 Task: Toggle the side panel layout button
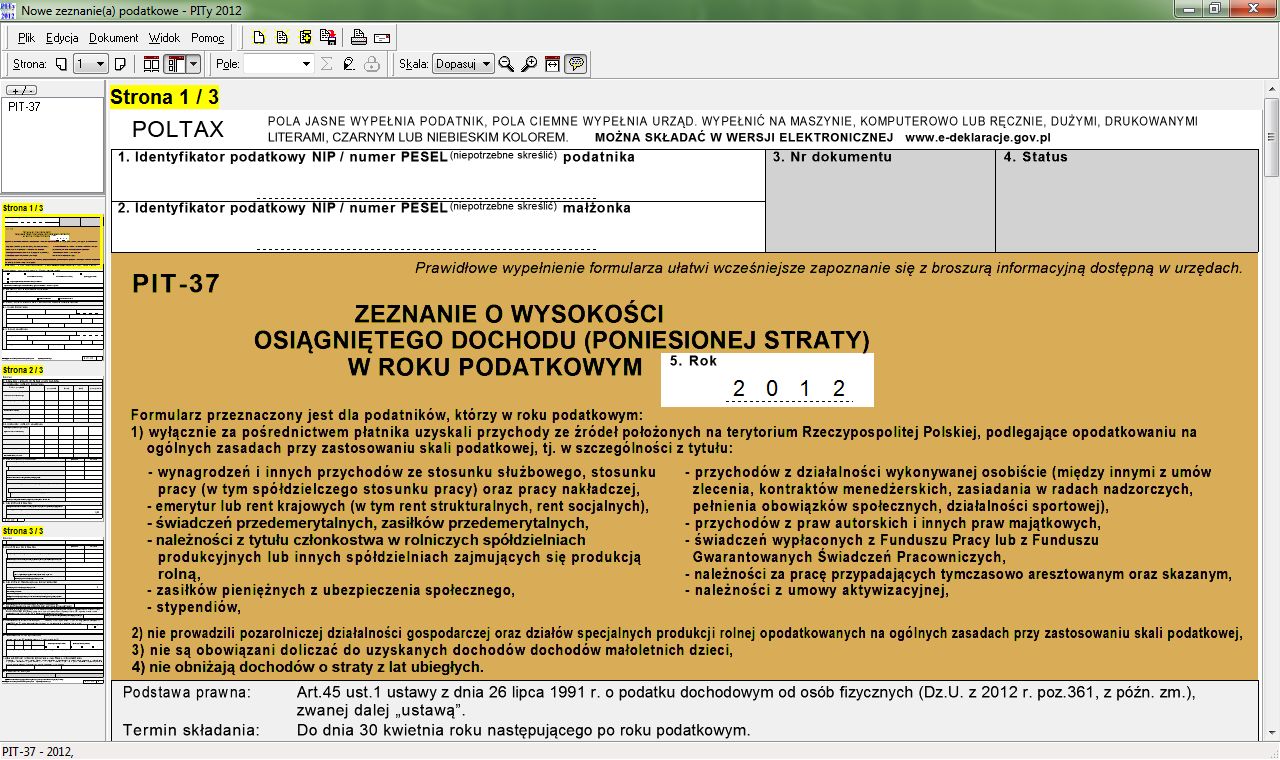point(175,64)
